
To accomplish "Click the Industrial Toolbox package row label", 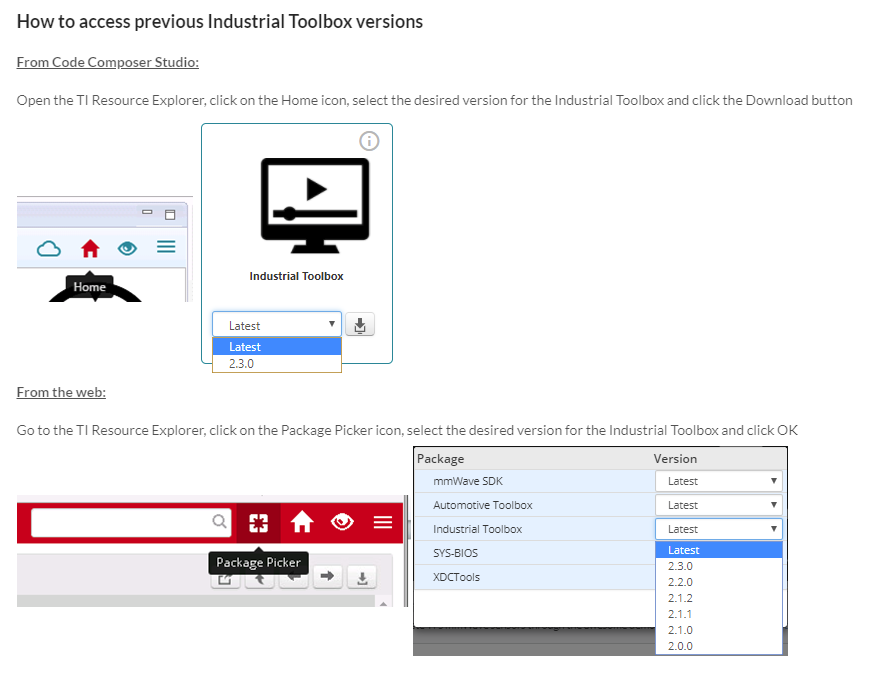I will click(477, 529).
